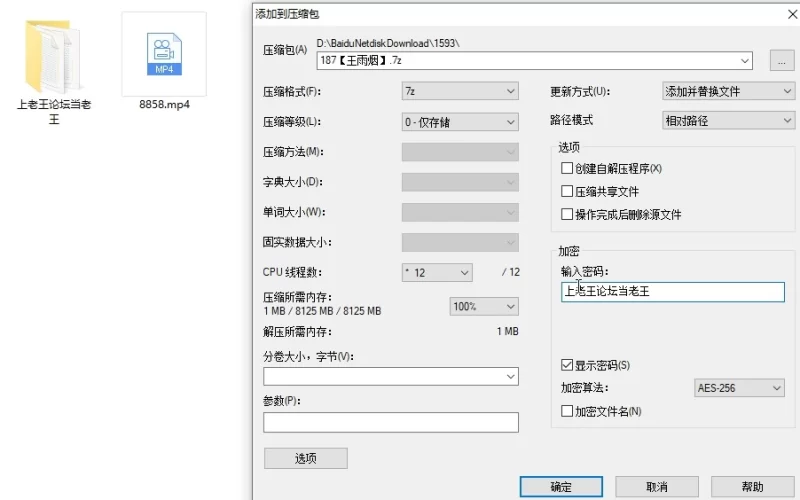800x500 pixels.
Task: Open the 加密算法 dropdown showing AES-256
Action: point(739,388)
